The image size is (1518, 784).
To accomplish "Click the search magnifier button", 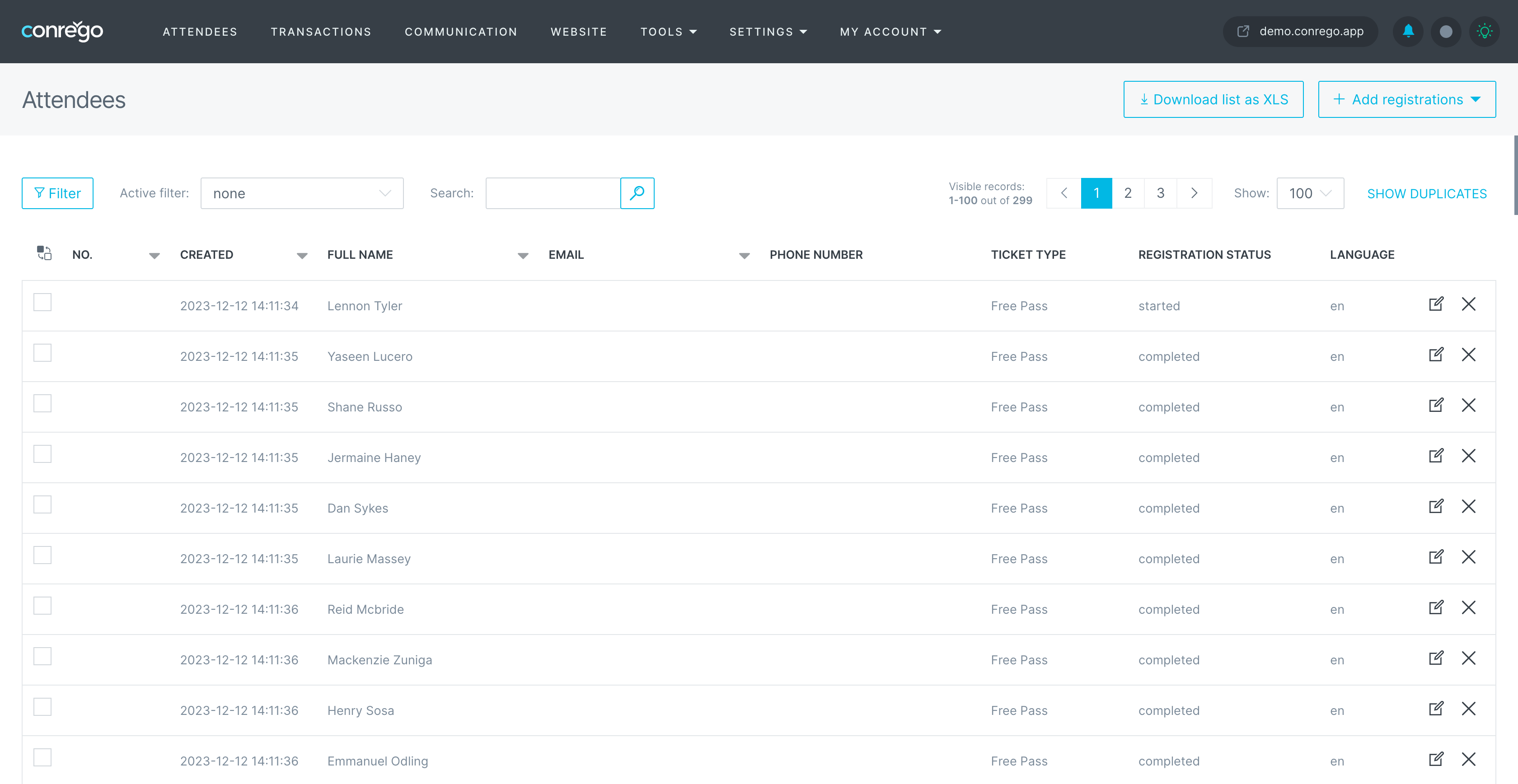I will pyautogui.click(x=637, y=193).
